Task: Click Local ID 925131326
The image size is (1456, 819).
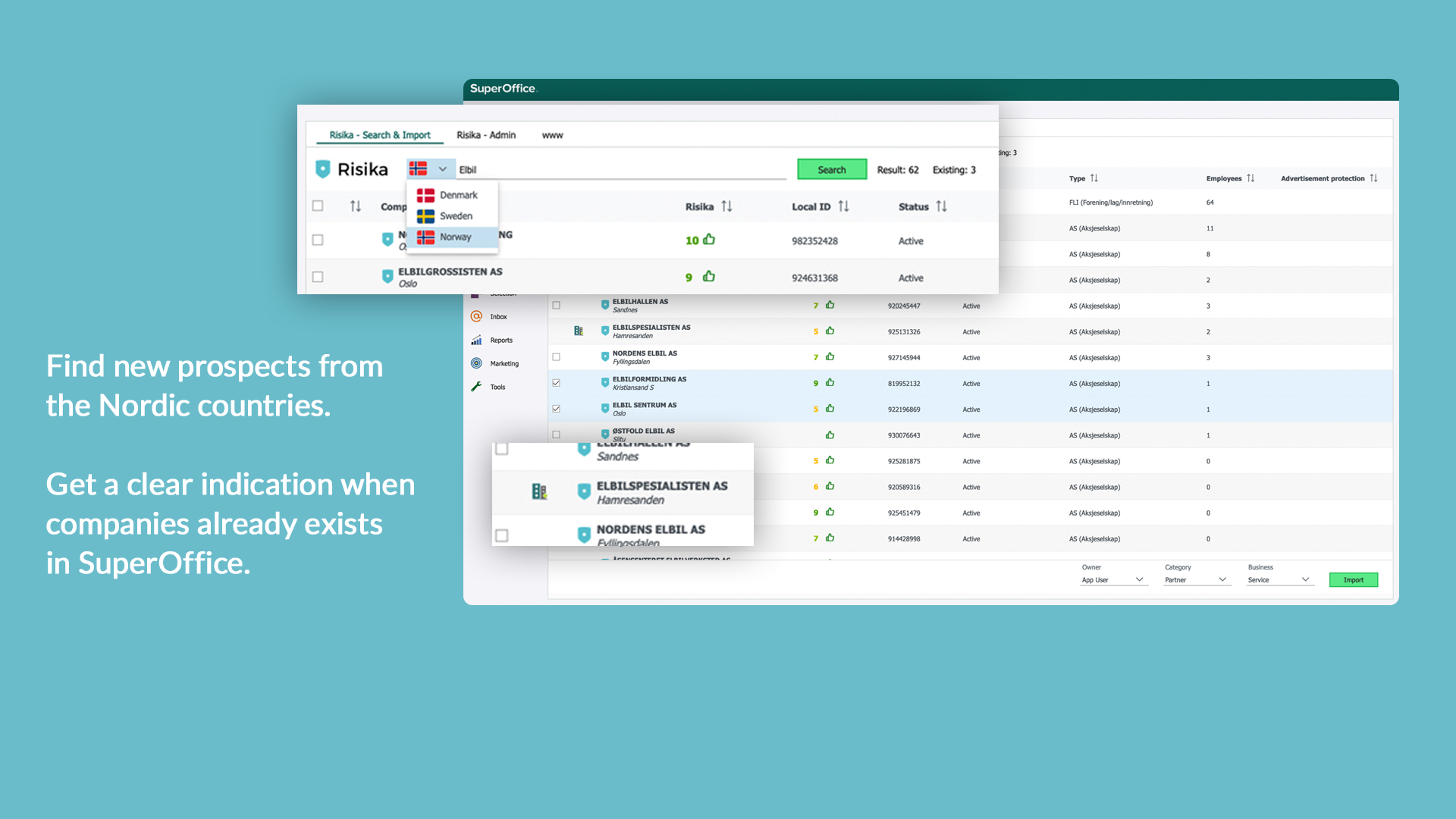Action: click(904, 331)
